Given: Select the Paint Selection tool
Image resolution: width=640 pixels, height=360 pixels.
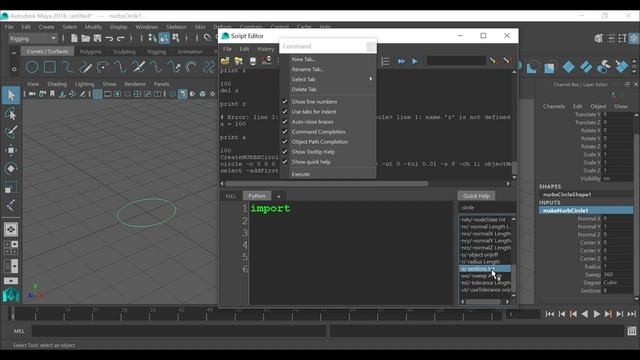Looking at the screenshot, I should pos(11,132).
